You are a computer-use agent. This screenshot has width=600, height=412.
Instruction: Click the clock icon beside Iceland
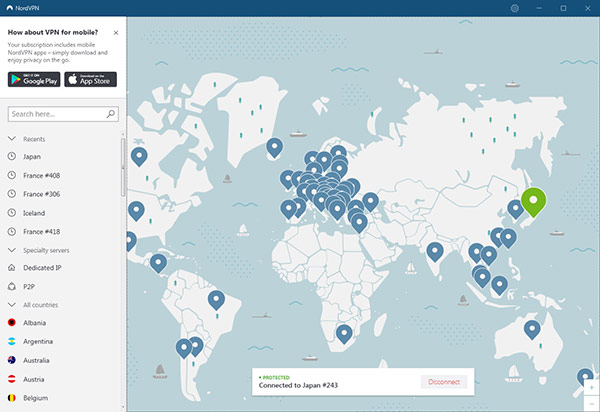[x=12, y=213]
